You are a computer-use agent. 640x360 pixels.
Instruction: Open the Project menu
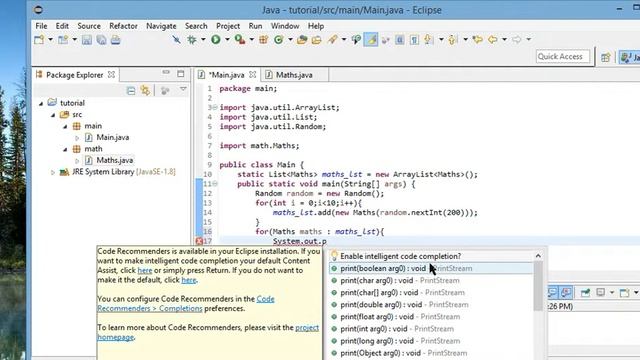pyautogui.click(x=228, y=26)
